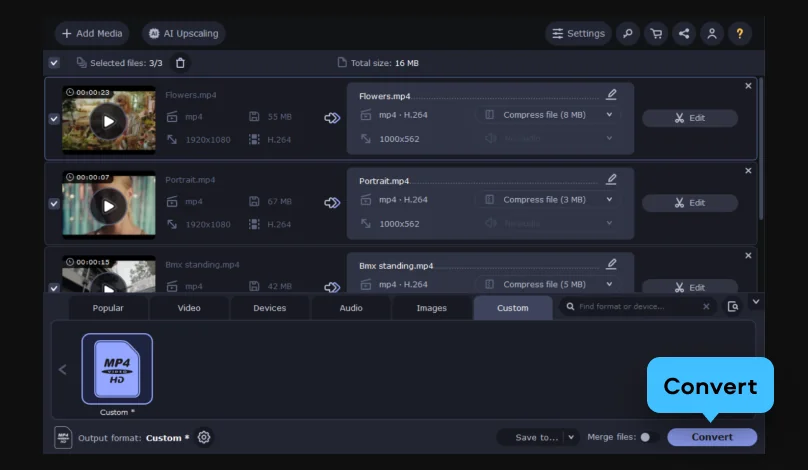Click the search magnifier icon in top toolbar

pos(627,33)
